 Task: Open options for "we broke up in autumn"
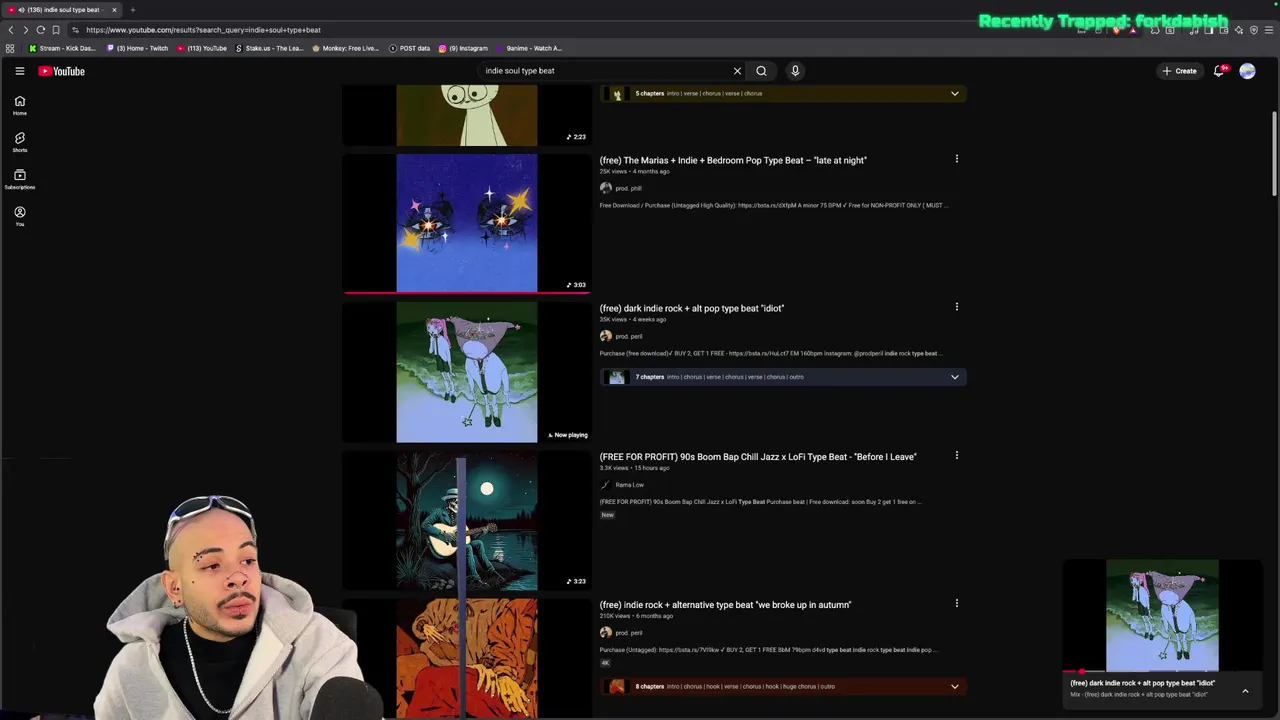[956, 603]
